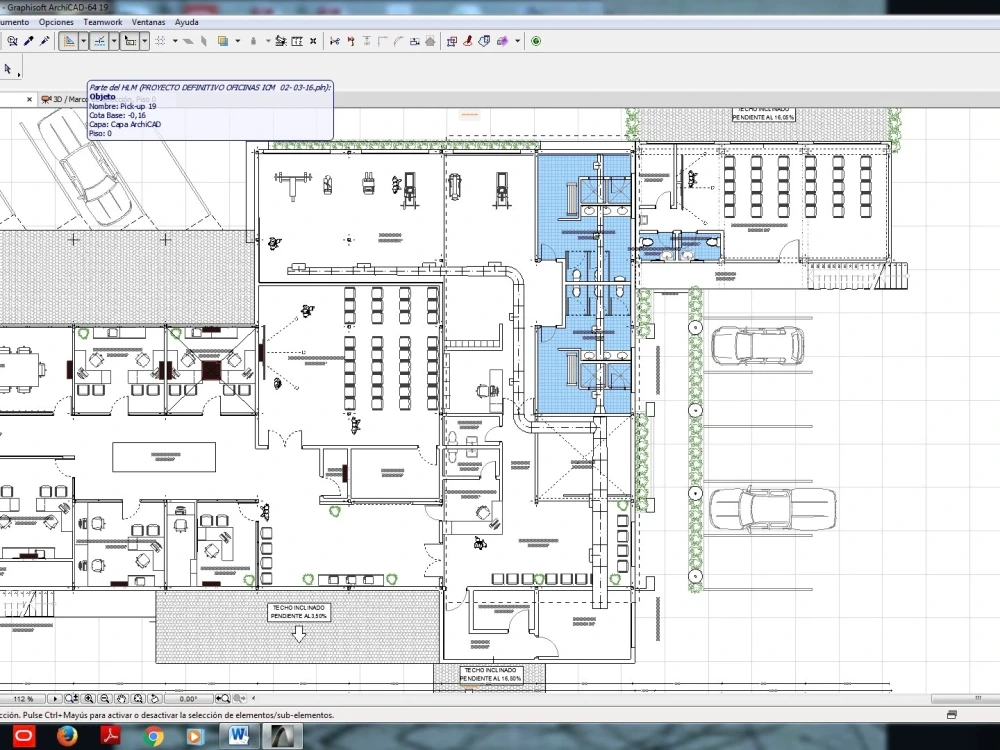Click the window icon at status bar right
This screenshot has height=750, width=1000.
coord(952,715)
